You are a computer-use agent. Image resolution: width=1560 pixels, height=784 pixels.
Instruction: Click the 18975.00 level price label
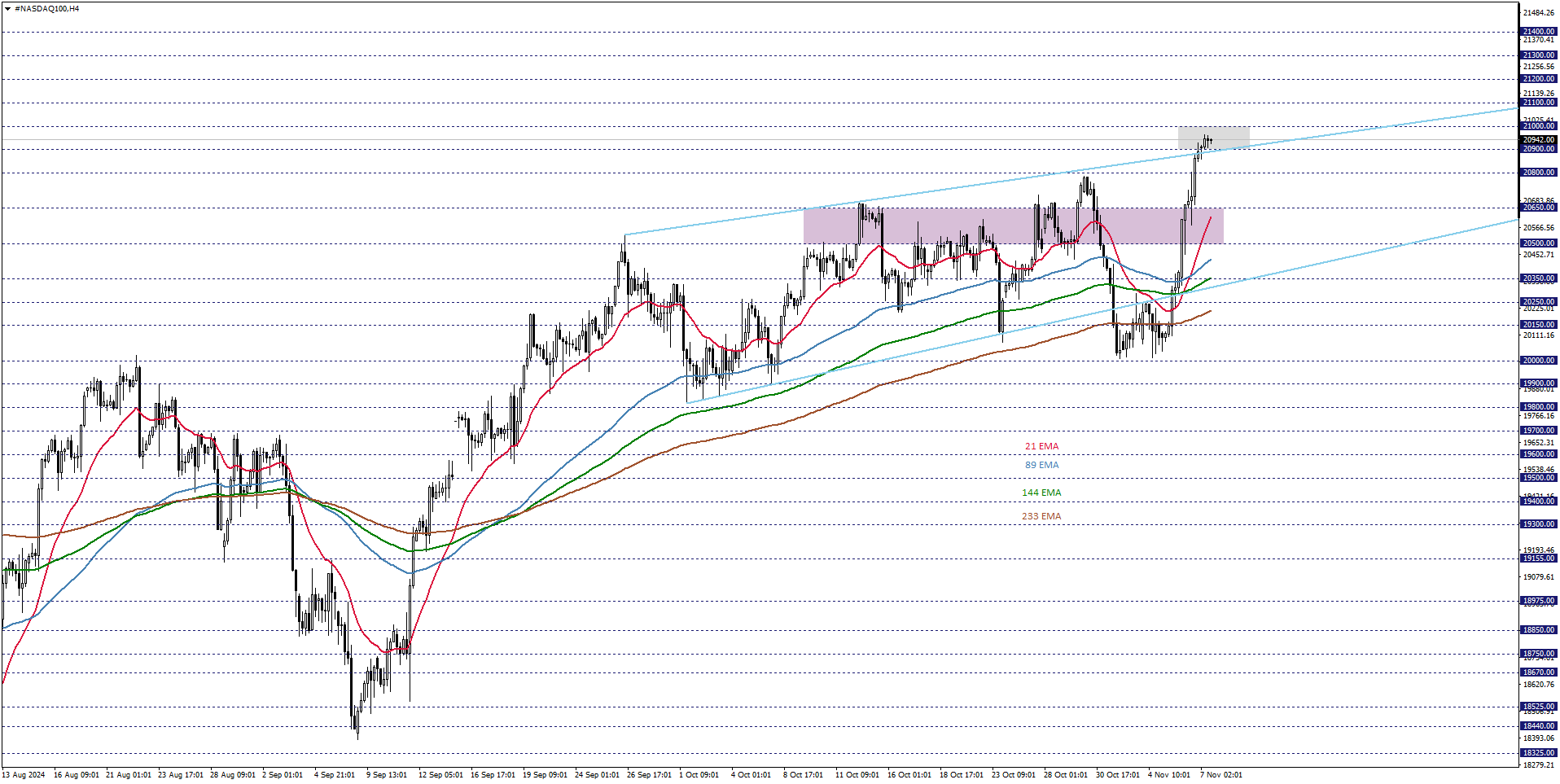coord(1539,601)
